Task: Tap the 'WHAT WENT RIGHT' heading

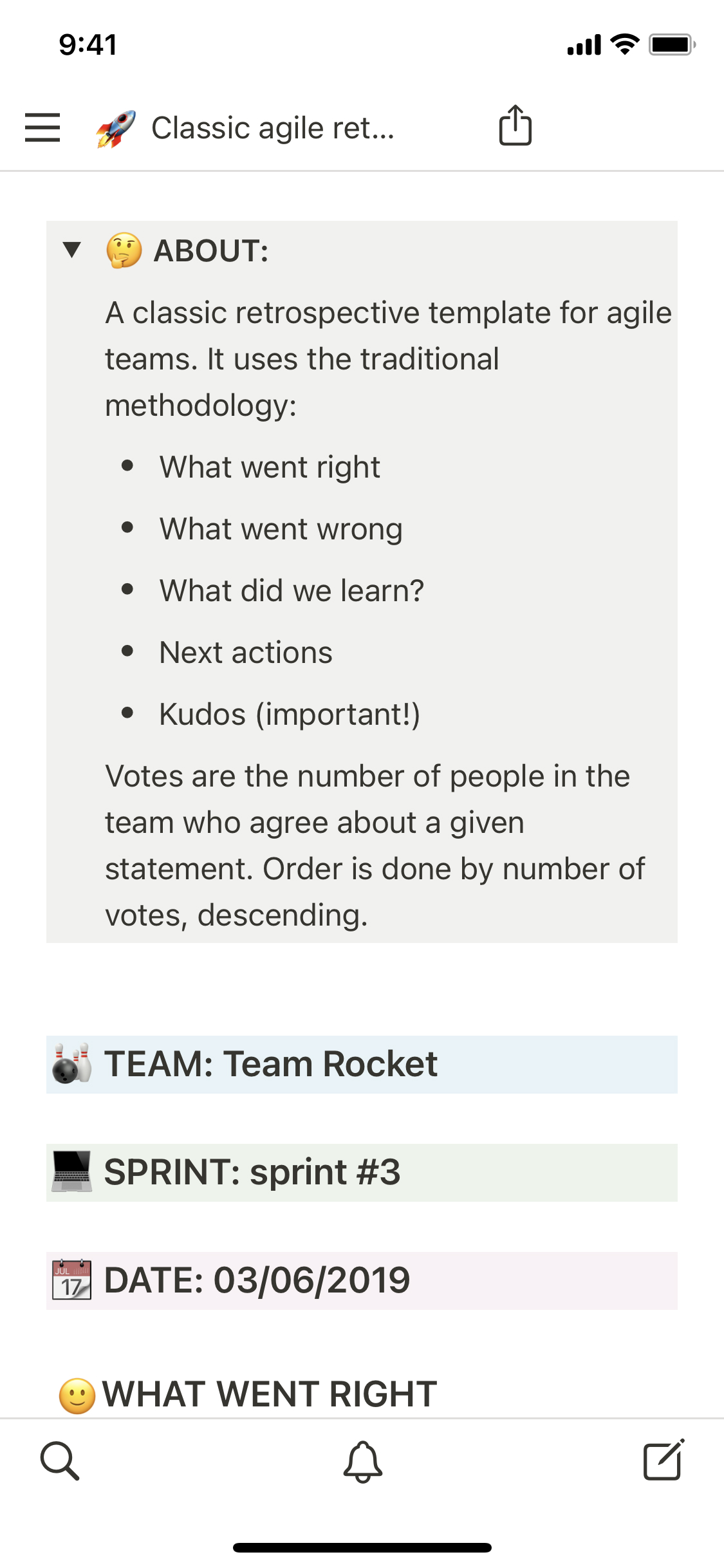Action: pyautogui.click(x=270, y=1394)
